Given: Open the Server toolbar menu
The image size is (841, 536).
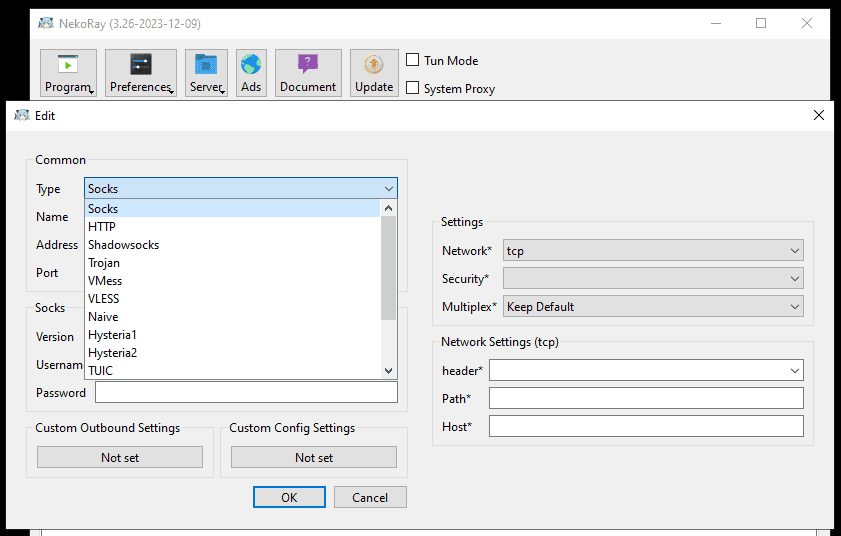Looking at the screenshot, I should 206,73.
